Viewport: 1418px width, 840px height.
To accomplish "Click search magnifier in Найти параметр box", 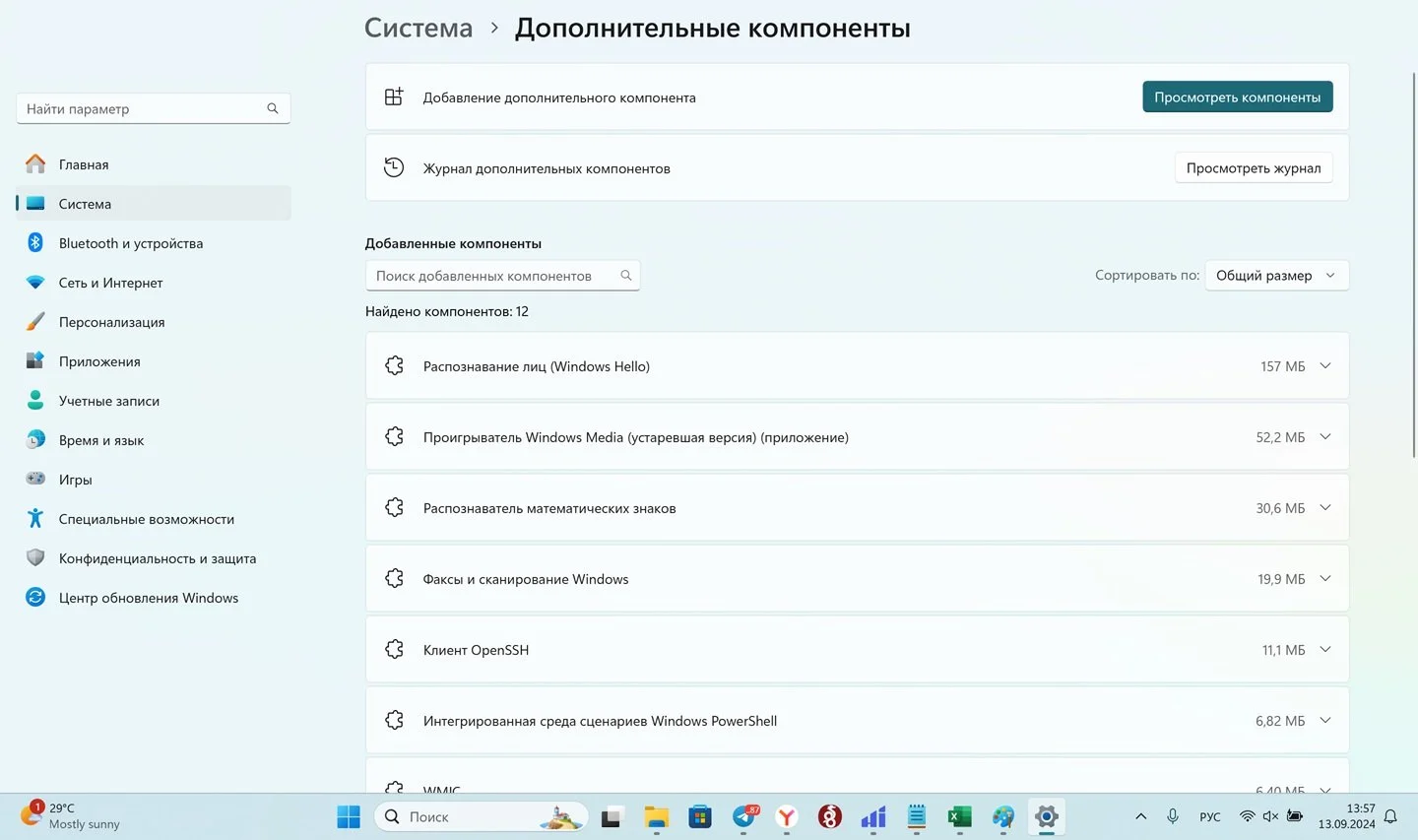I will click(273, 108).
